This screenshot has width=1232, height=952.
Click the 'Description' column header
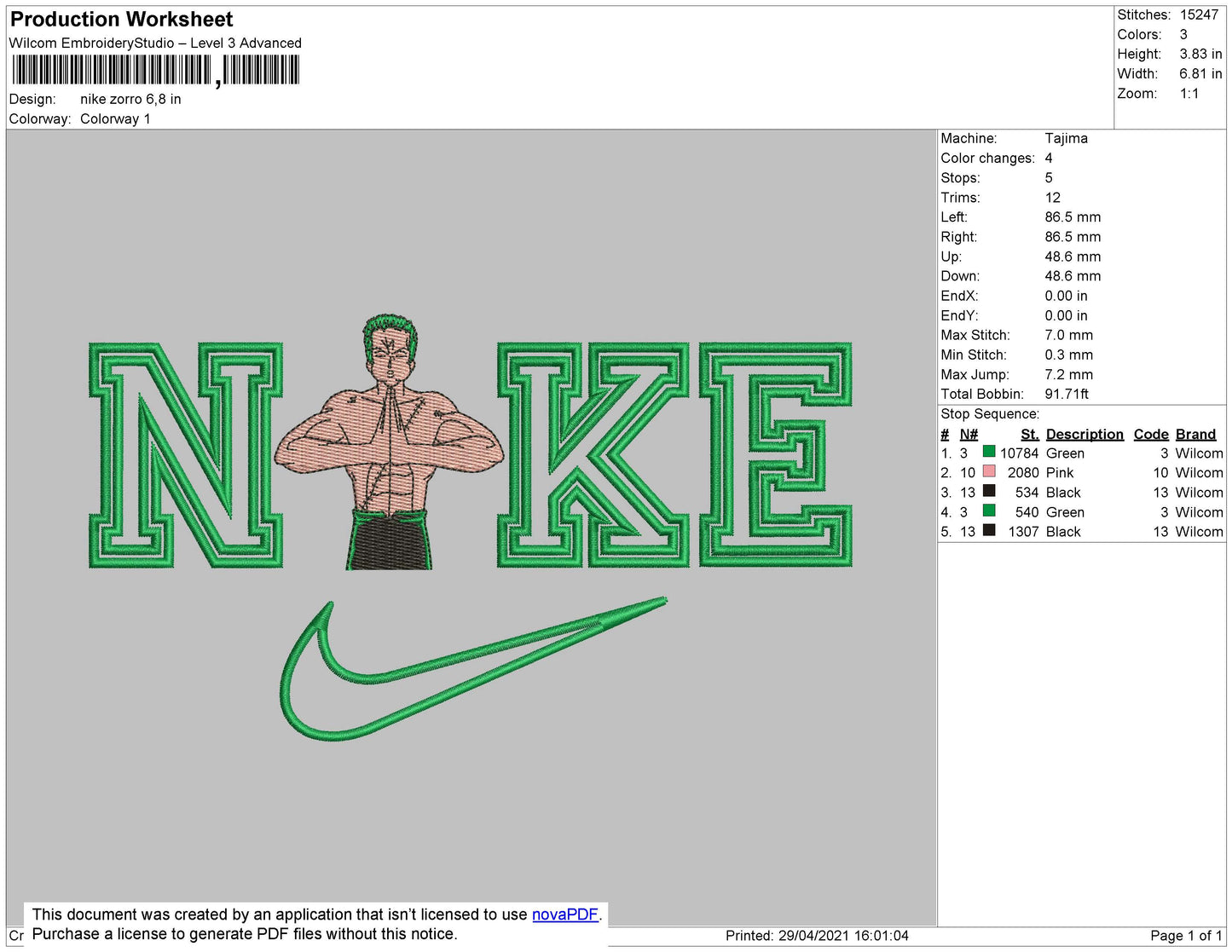tap(1085, 434)
